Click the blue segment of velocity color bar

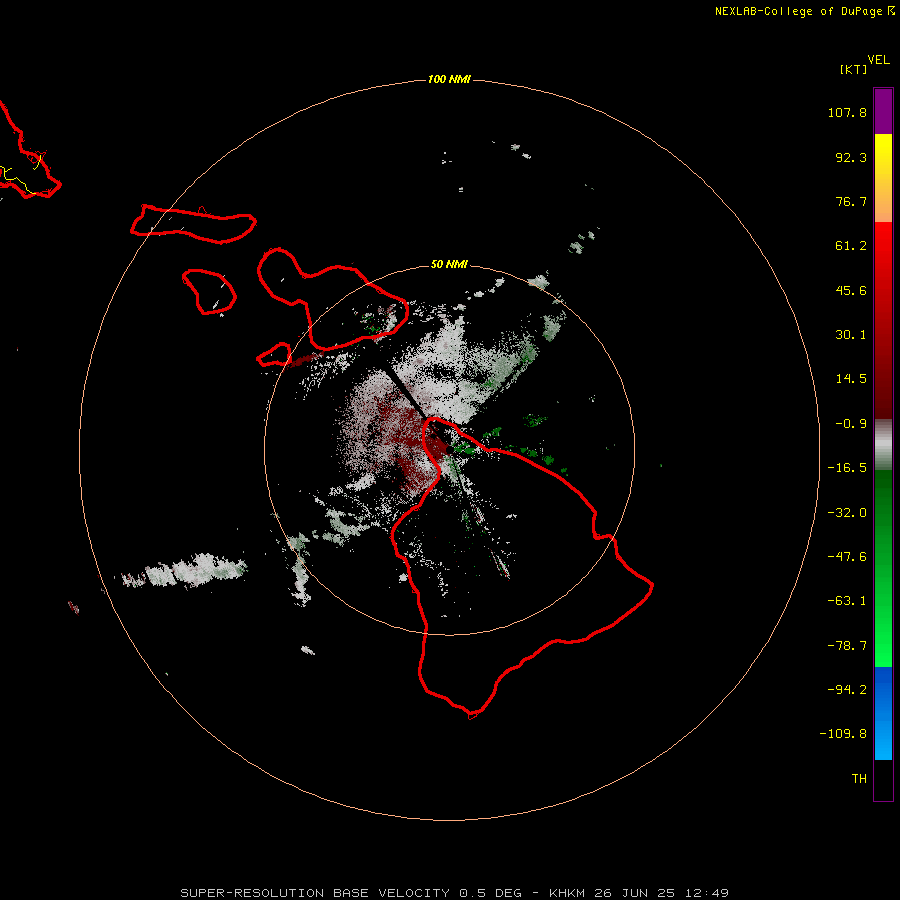coord(883,713)
